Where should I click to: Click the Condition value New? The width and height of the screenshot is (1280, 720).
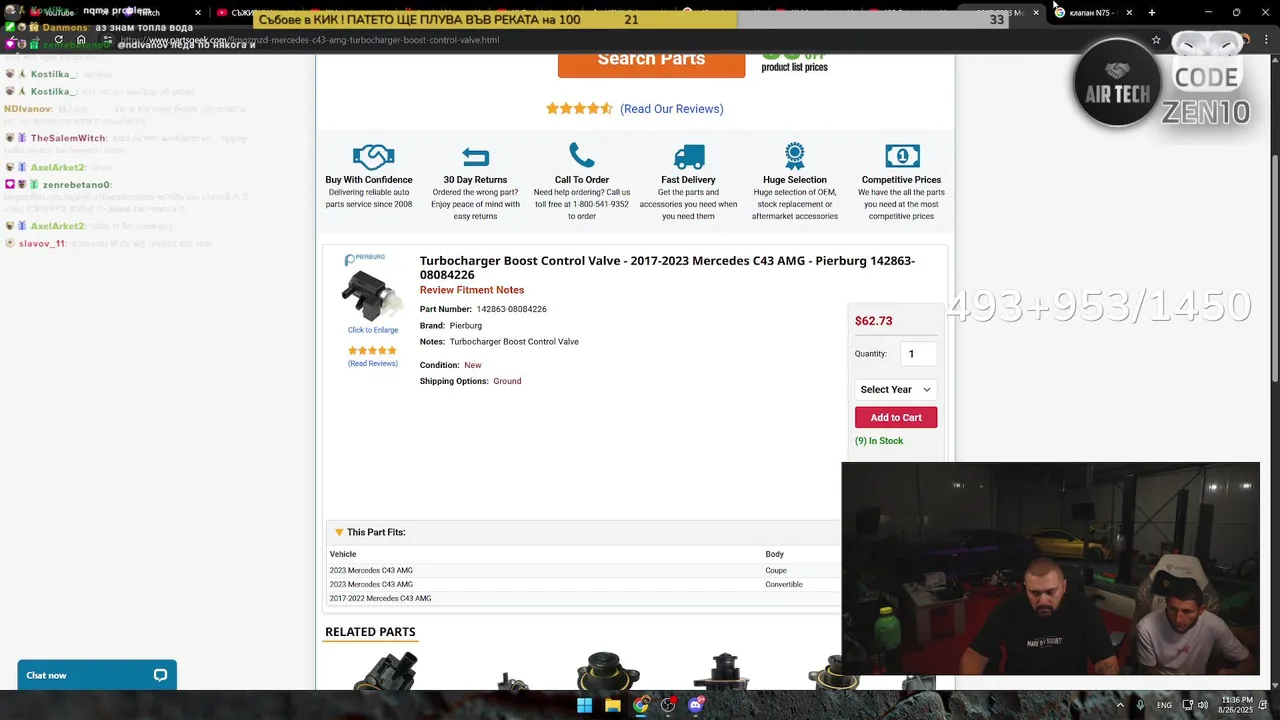(x=472, y=365)
